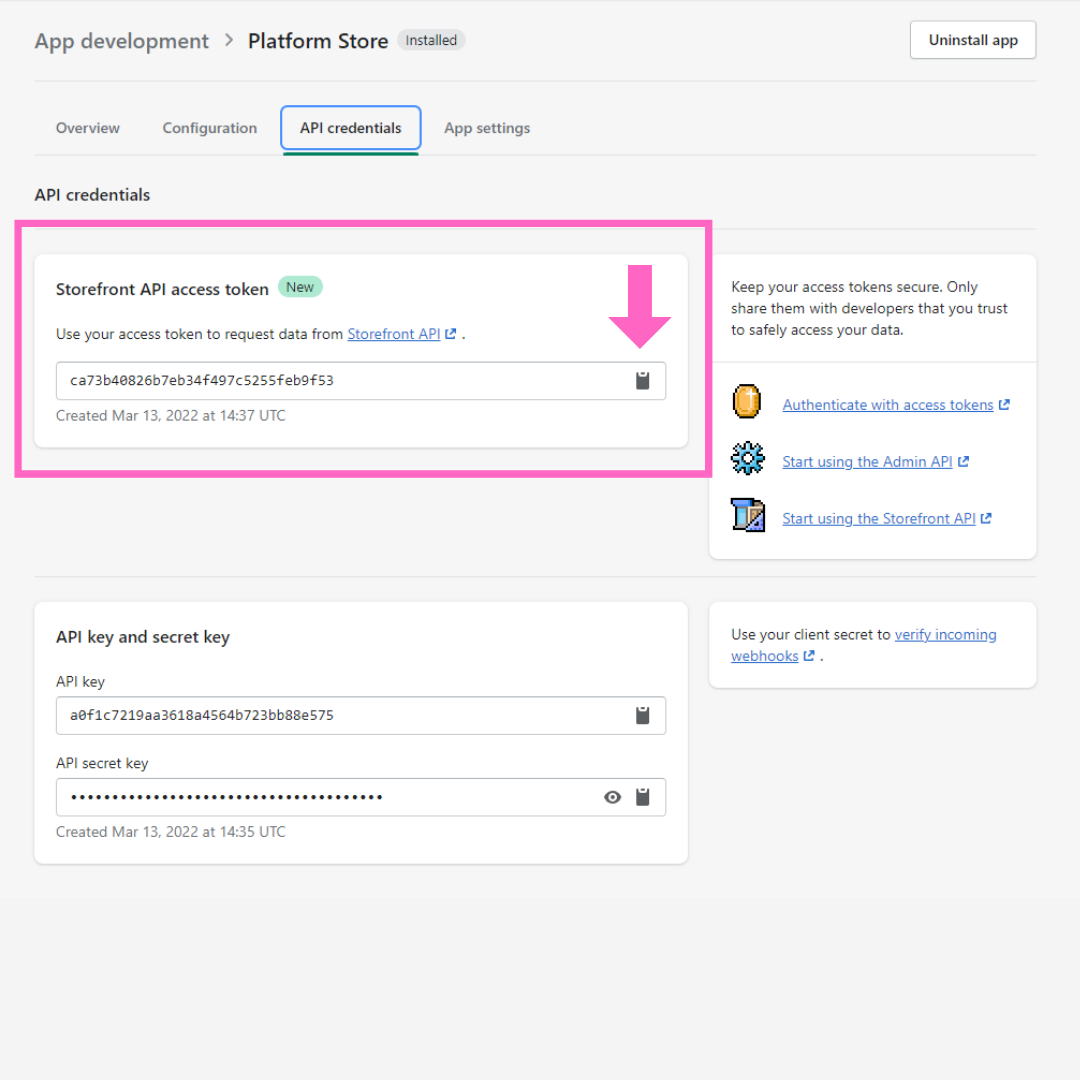The width and height of the screenshot is (1080, 1080).
Task: Copy the API key to clipboard
Action: [643, 716]
